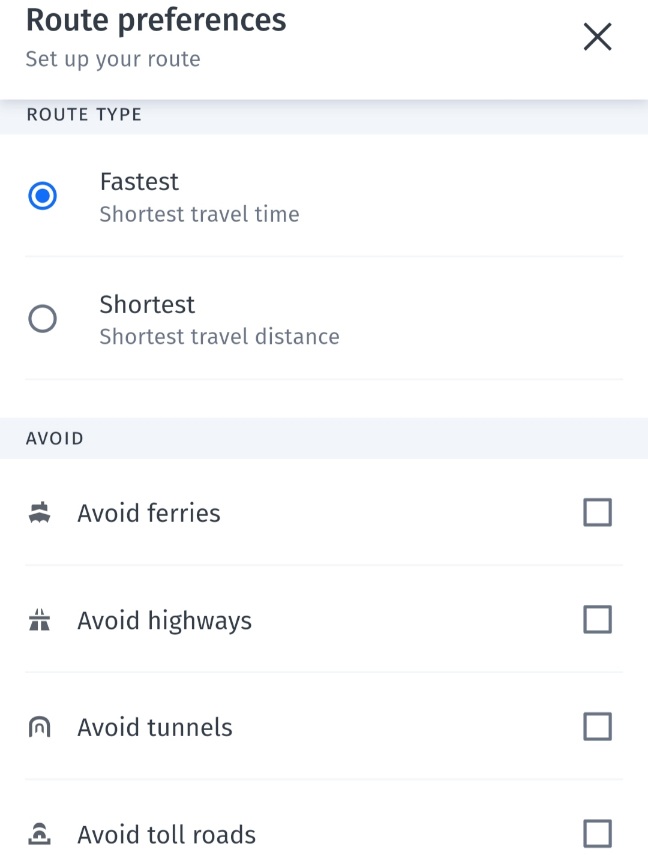Click the toll booth icon beside Avoid toll roads
The width and height of the screenshot is (648, 864).
39,834
